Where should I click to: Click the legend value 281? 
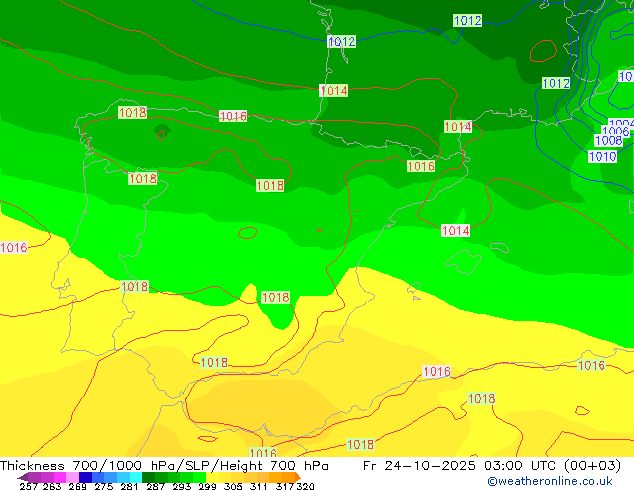pyautogui.click(x=129, y=486)
